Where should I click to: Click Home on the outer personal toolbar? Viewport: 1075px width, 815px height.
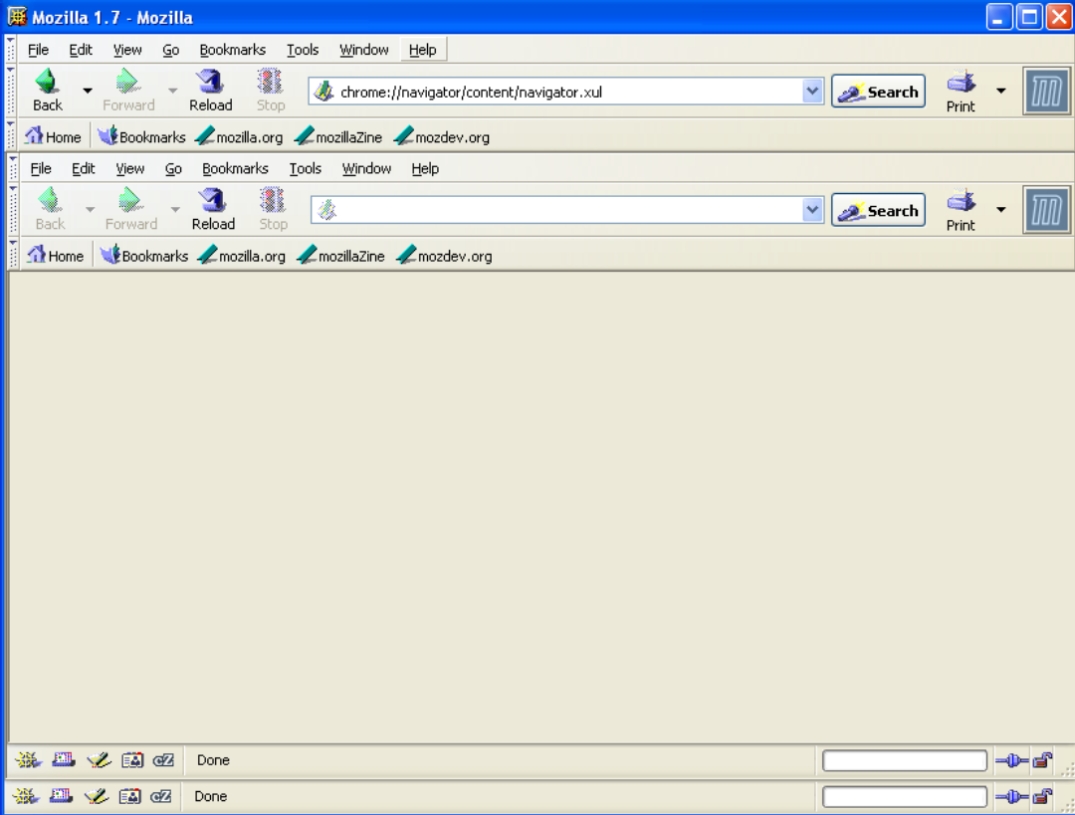(53, 136)
